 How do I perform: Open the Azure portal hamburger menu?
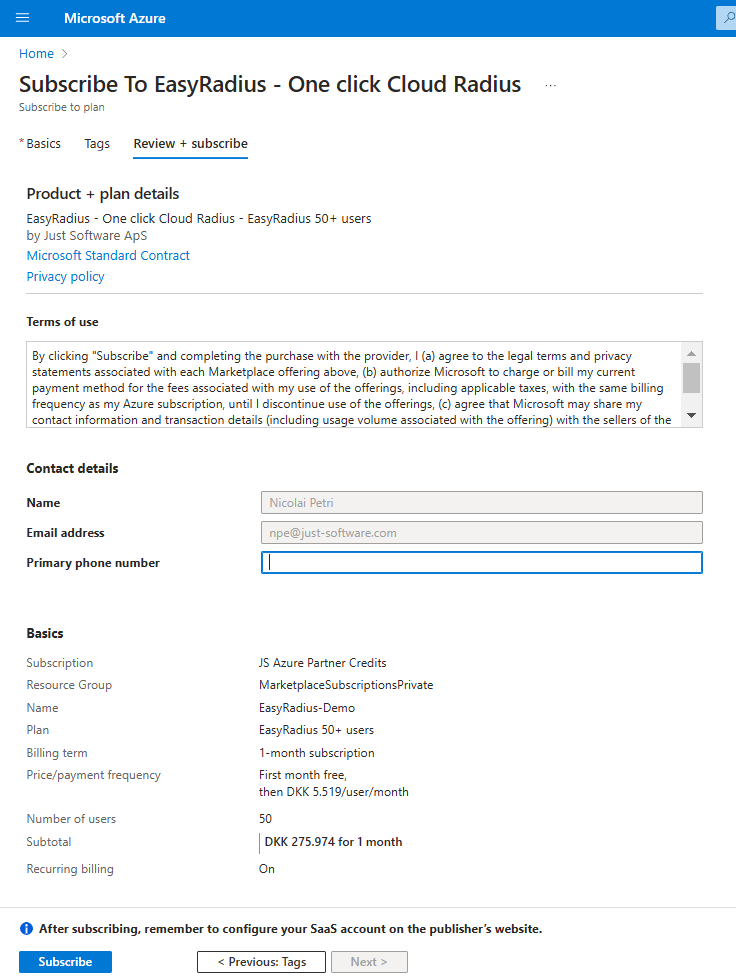coord(22,18)
